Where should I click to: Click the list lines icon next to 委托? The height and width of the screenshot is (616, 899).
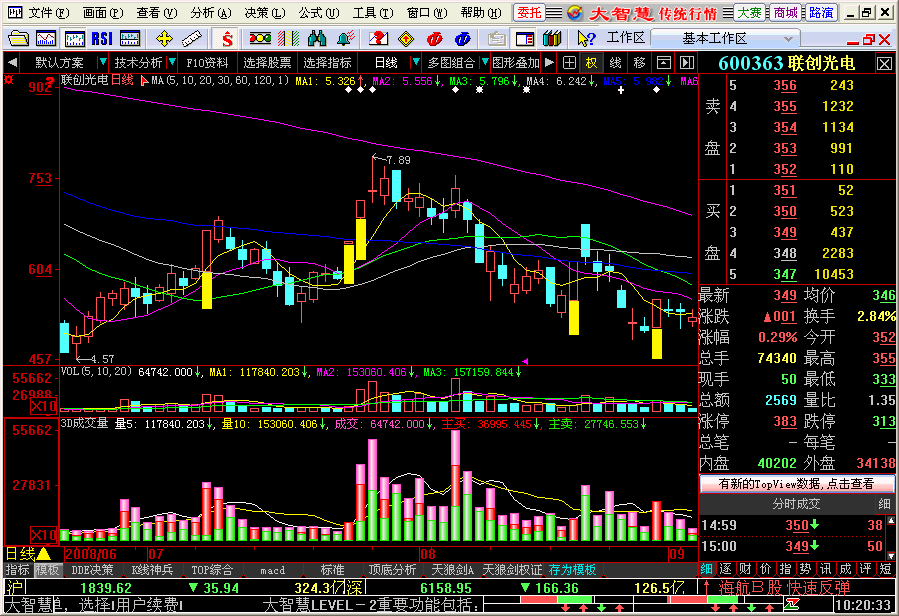click(x=553, y=12)
